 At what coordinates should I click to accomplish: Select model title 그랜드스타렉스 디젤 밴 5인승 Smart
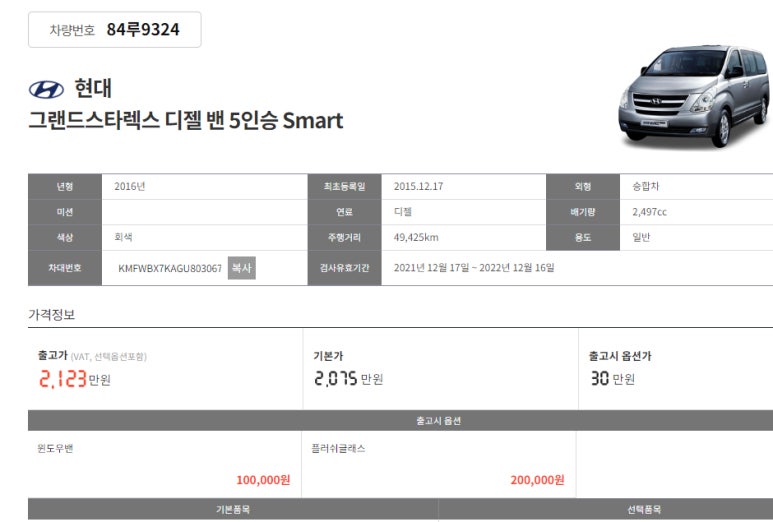tap(186, 120)
